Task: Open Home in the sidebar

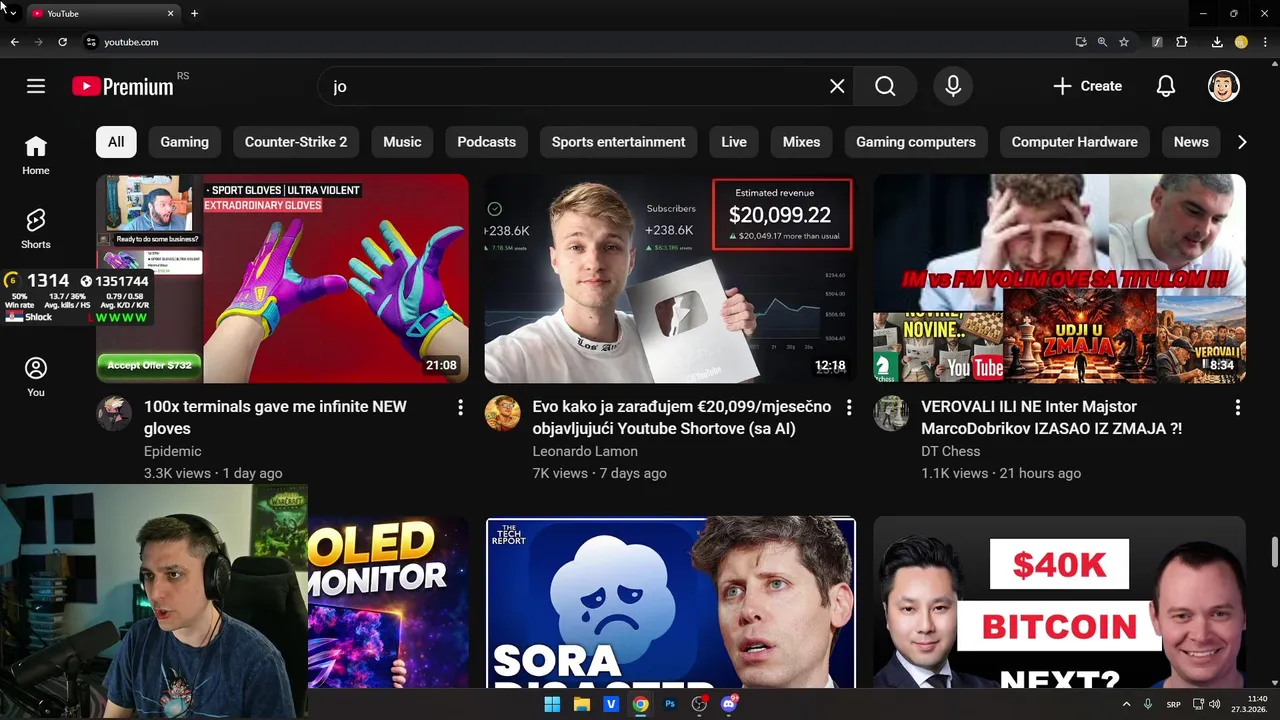Action: [36, 155]
